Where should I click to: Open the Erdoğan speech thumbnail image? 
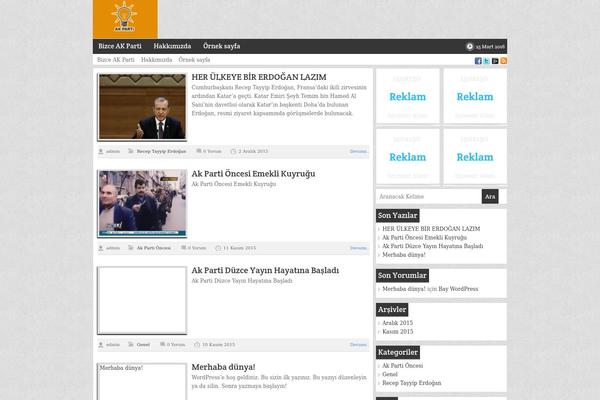(142, 107)
